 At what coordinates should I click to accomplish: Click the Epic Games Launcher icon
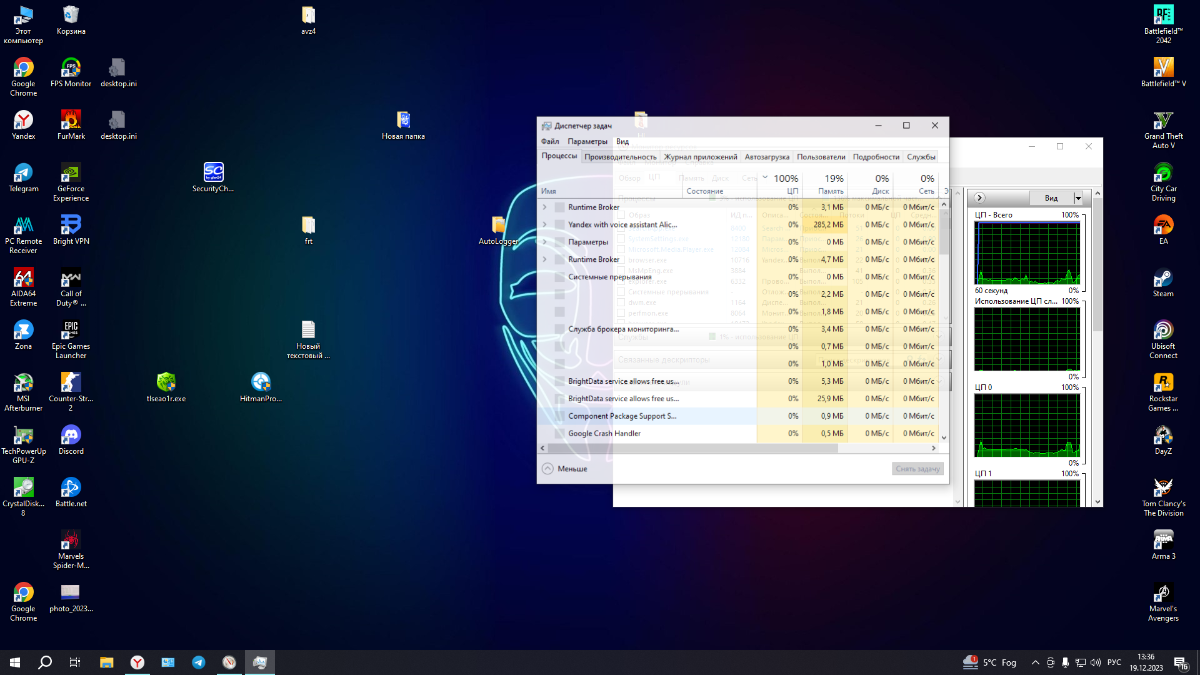pyautogui.click(x=71, y=330)
